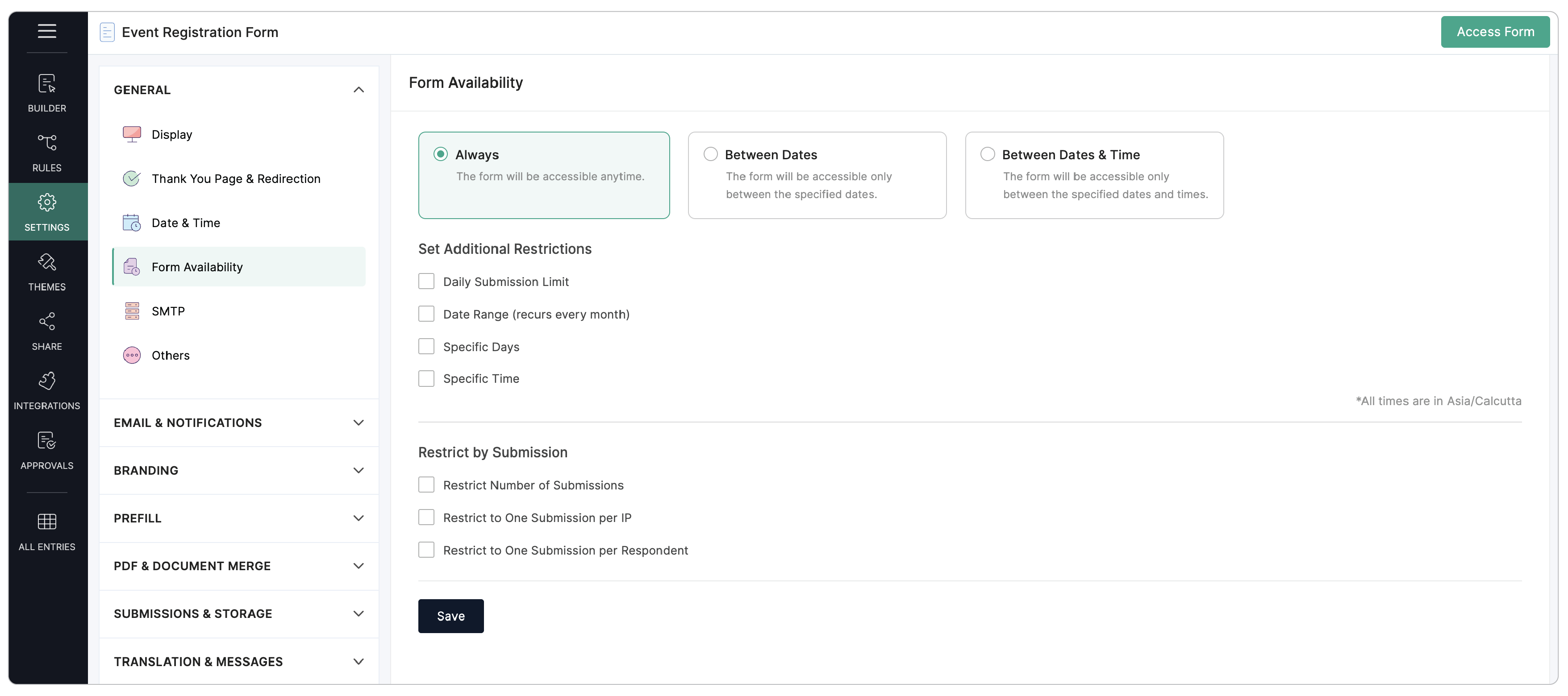Select the green-highlighted Always availability card
Screen dimensions: 1568x696
pos(543,175)
